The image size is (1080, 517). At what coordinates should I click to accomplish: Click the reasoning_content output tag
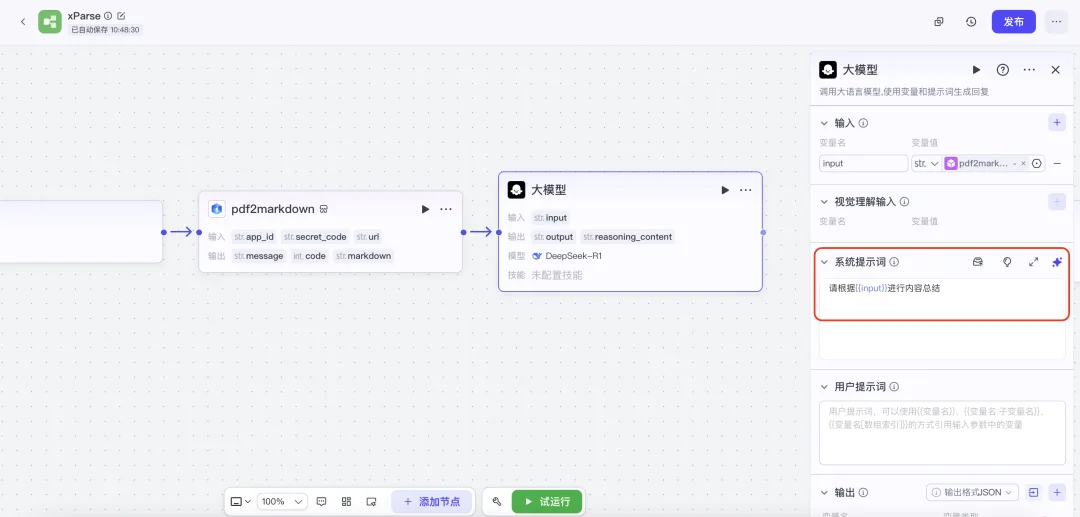627,237
